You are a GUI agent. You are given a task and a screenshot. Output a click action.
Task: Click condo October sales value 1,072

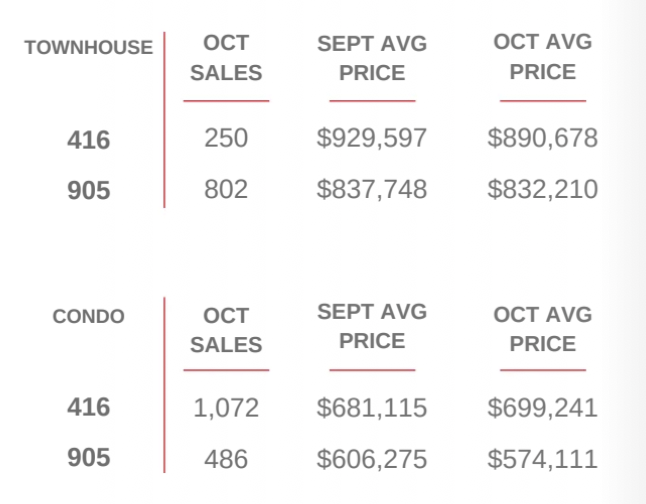coord(226,408)
